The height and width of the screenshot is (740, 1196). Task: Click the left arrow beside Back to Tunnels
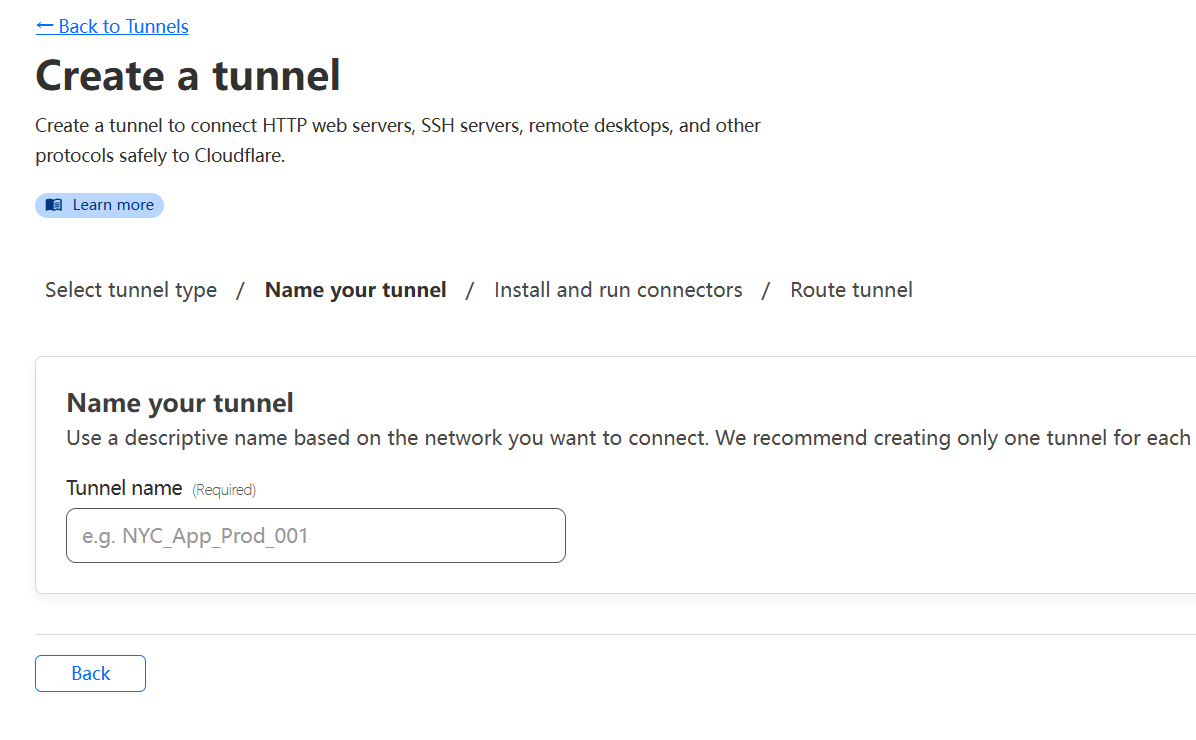44,27
